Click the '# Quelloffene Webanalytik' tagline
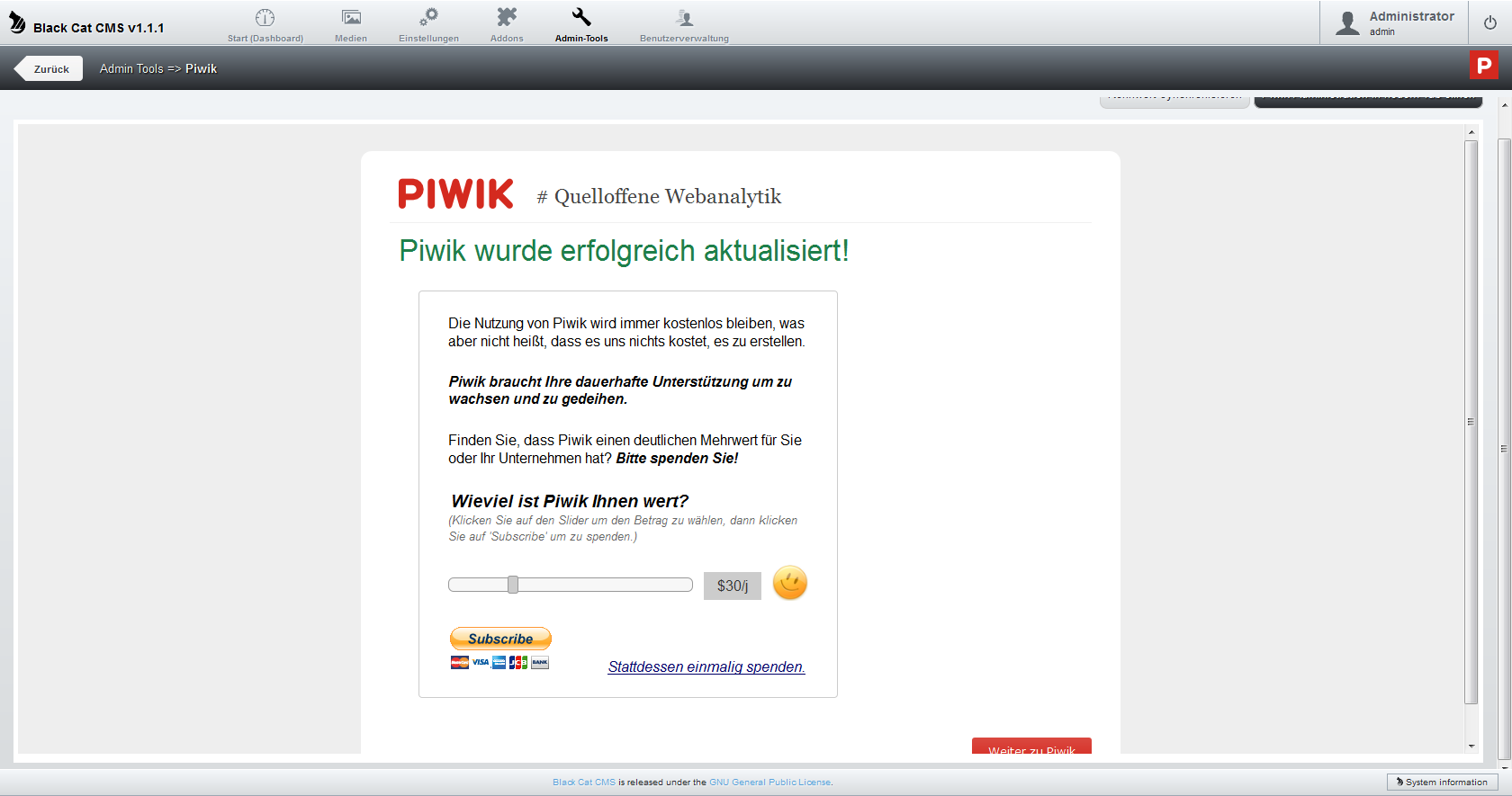Viewport: 1512px width, 796px height. [x=659, y=196]
